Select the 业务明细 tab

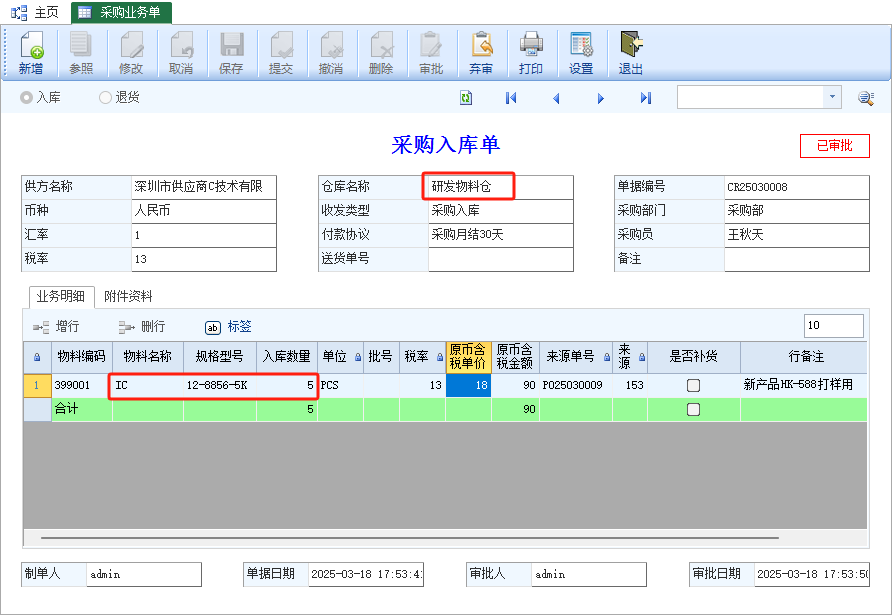pyautogui.click(x=61, y=296)
